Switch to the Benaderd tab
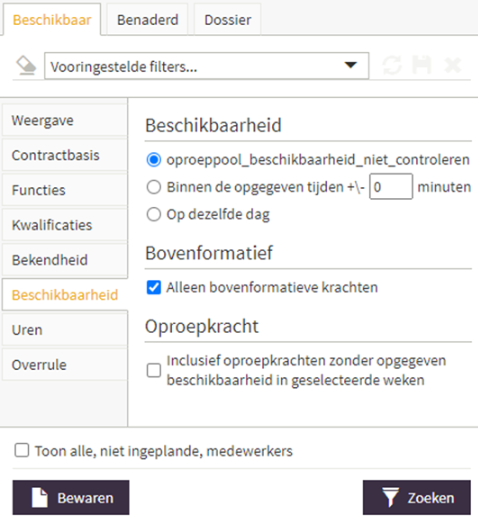This screenshot has width=478, height=523. click(147, 20)
